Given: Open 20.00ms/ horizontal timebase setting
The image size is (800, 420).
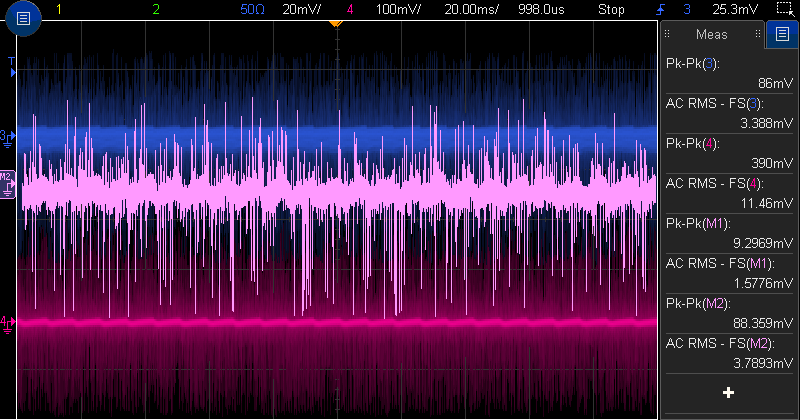Looking at the screenshot, I should pos(471,9).
